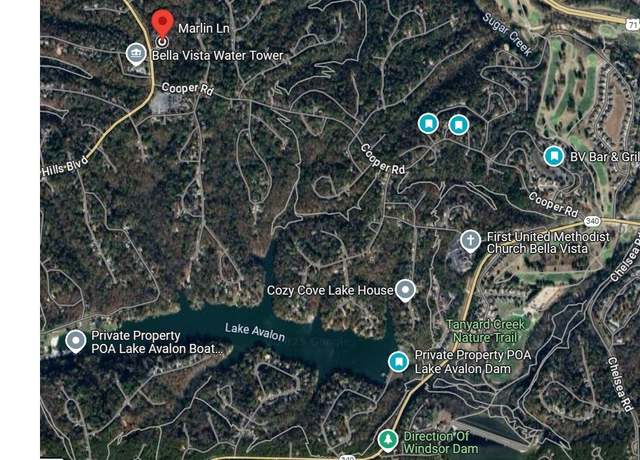The width and height of the screenshot is (640, 460).
Task: Click the Sugar Creek label
Action: (x=507, y=34)
